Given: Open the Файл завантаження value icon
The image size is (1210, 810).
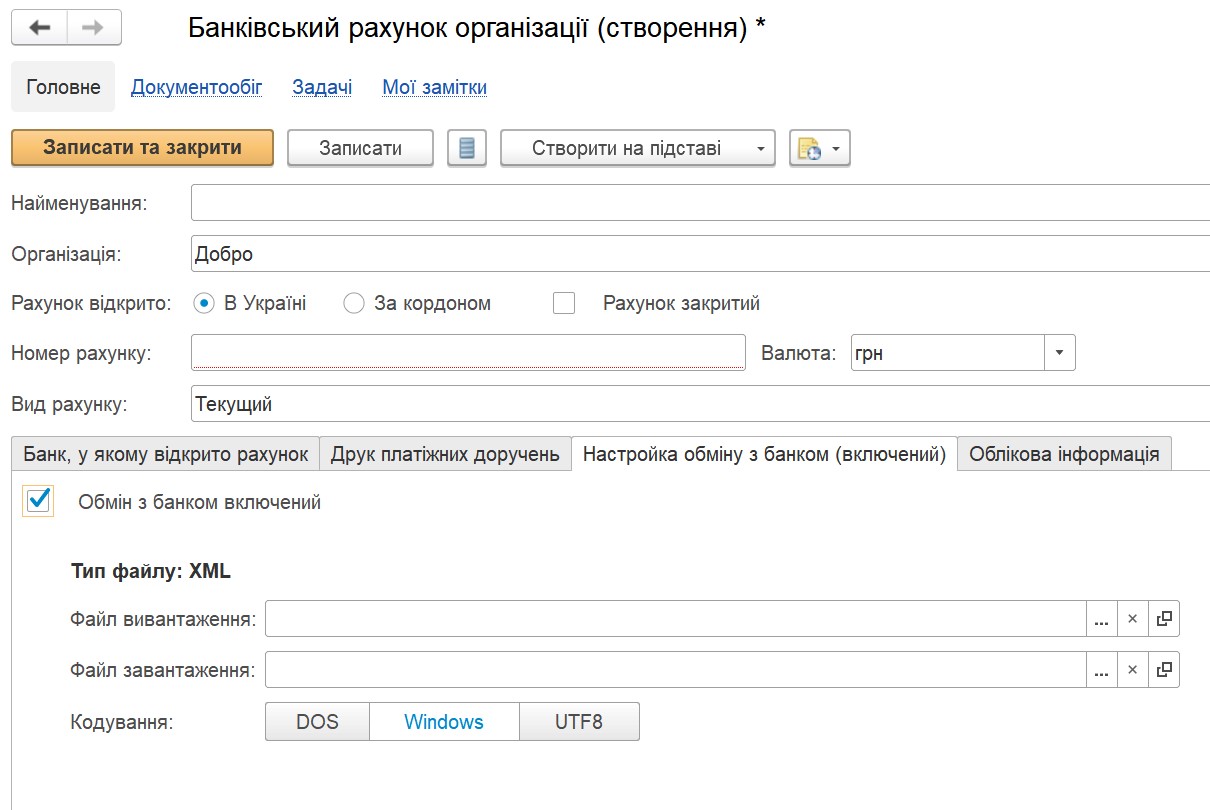Looking at the screenshot, I should click(x=1163, y=670).
